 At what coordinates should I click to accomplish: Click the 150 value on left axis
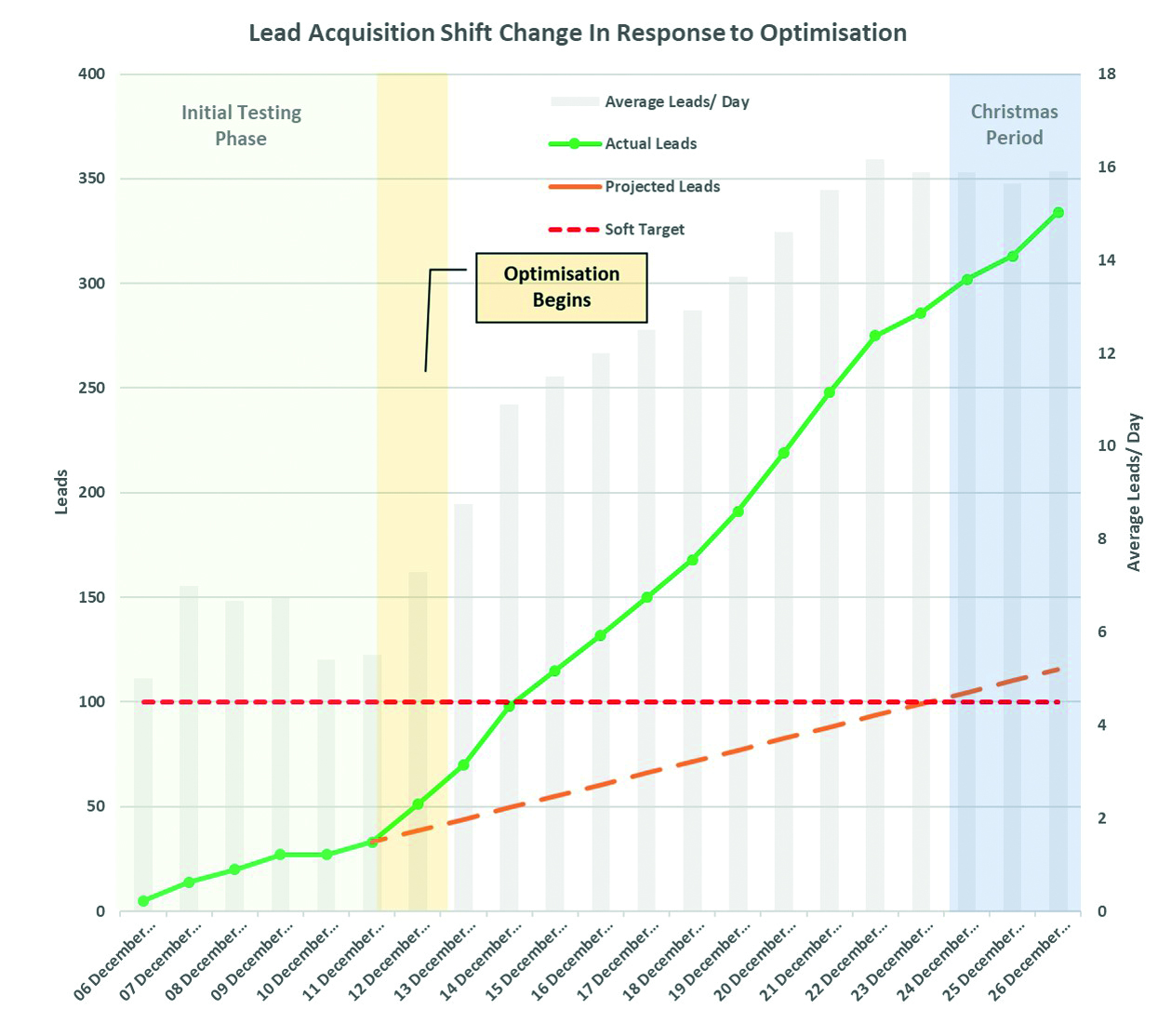[91, 597]
